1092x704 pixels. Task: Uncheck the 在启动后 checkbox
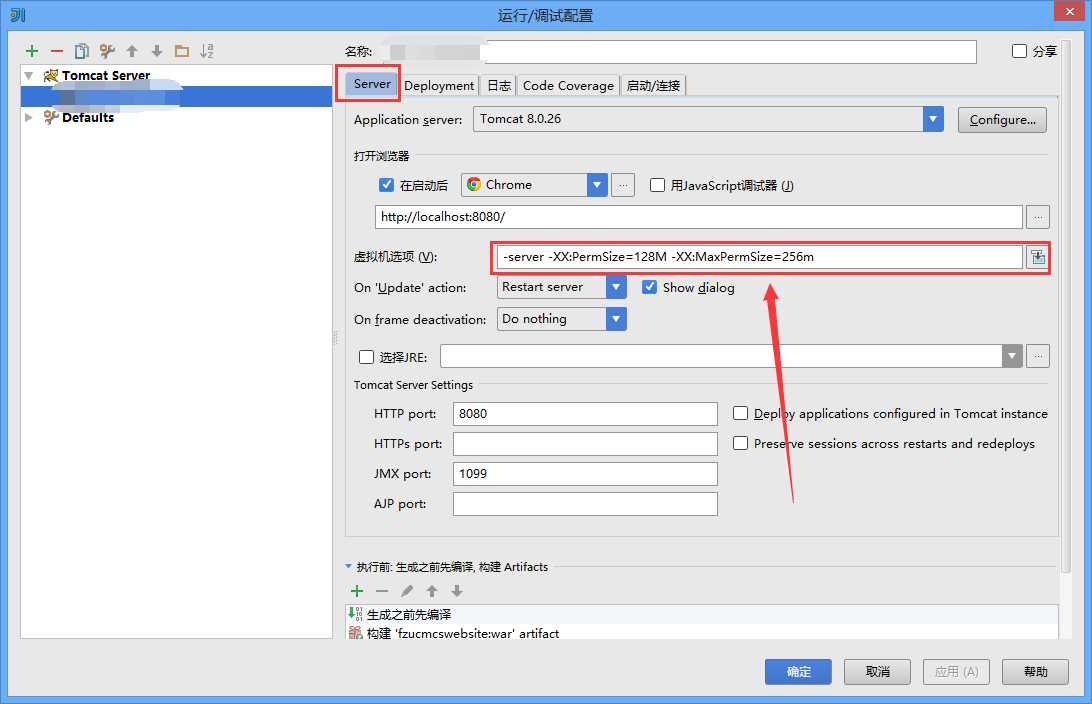387,185
